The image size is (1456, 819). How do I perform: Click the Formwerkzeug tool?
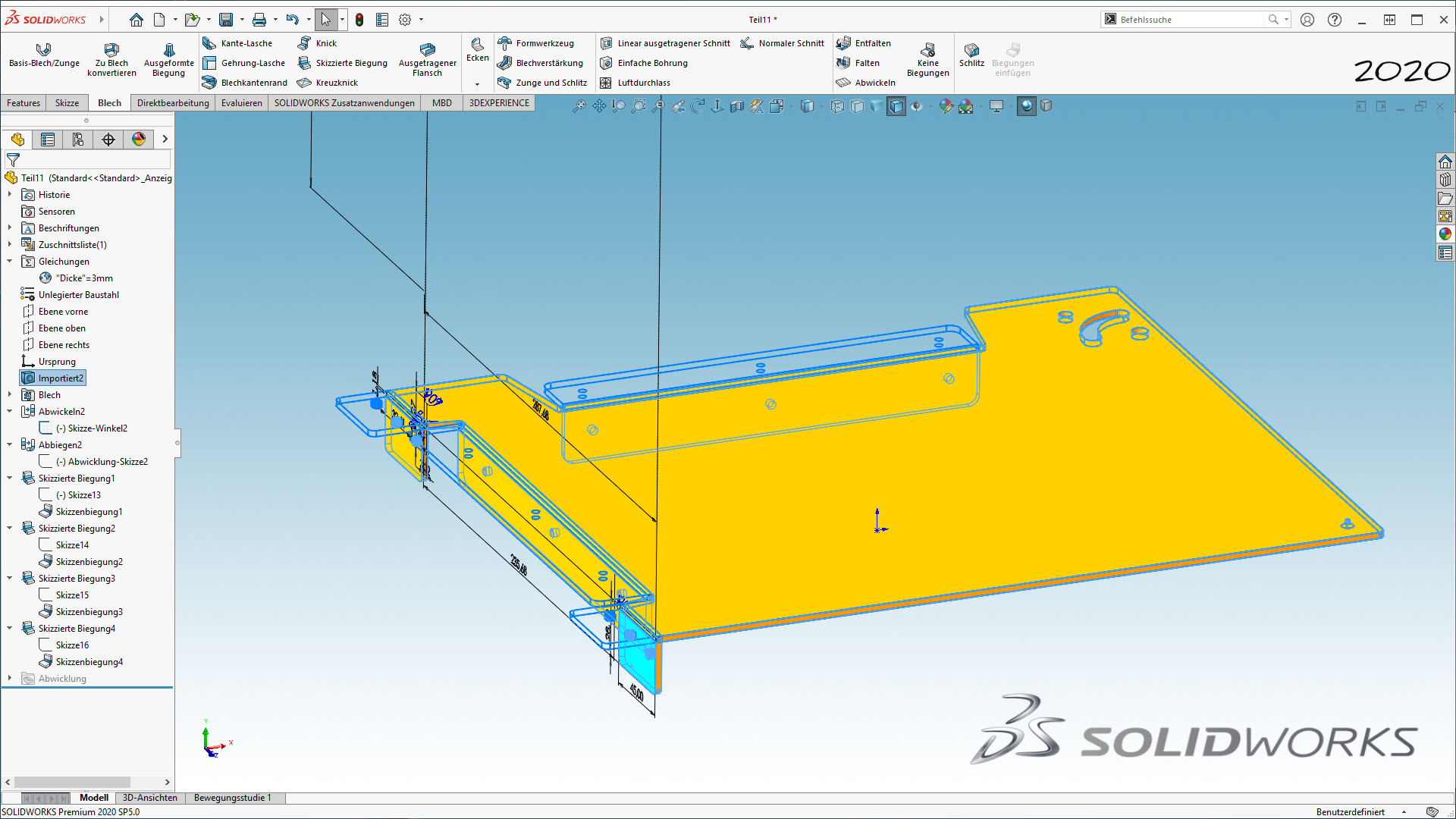coord(536,43)
